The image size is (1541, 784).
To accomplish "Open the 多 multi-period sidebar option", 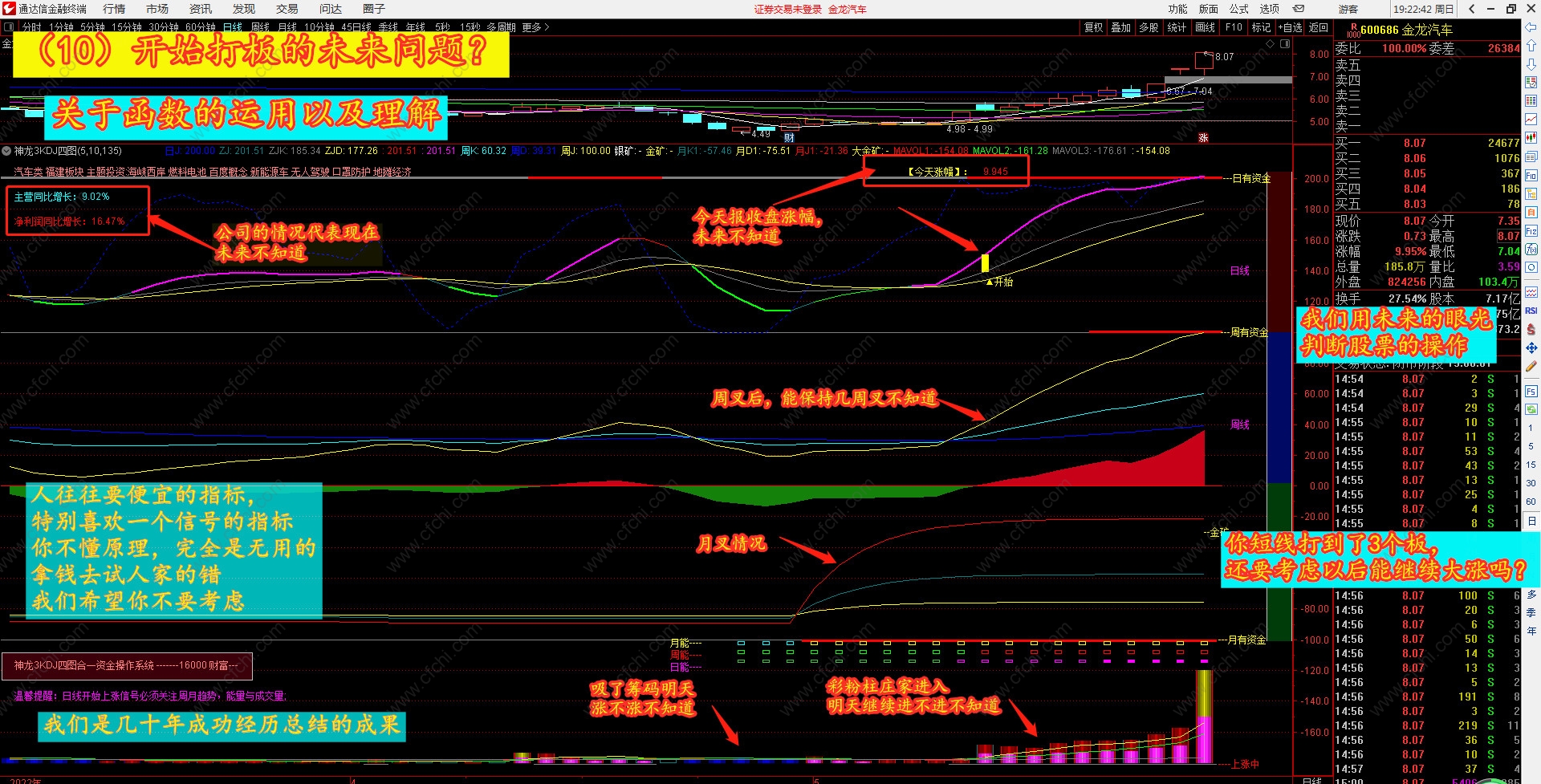I will pos(1531,594).
